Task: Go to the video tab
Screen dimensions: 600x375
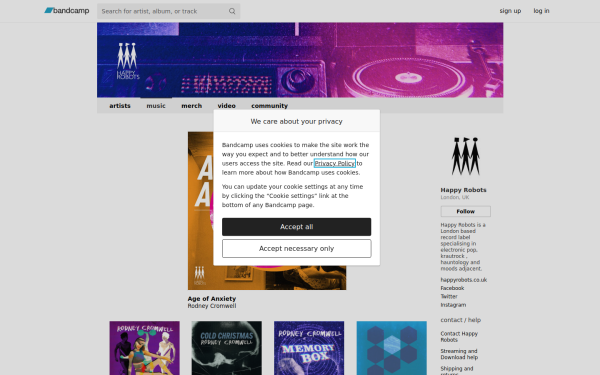Action: (x=227, y=106)
